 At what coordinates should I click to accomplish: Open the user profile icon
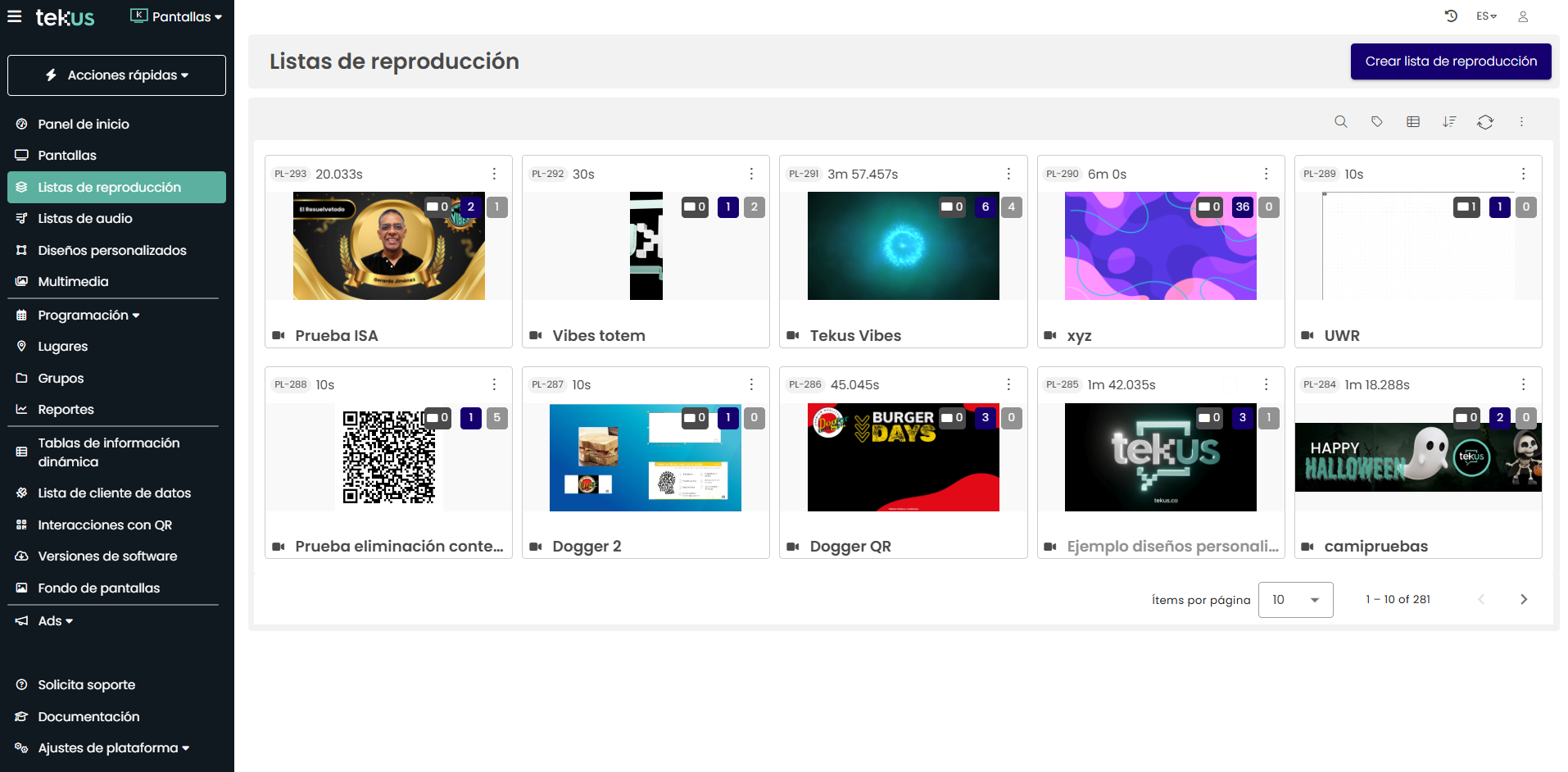coord(1522,16)
